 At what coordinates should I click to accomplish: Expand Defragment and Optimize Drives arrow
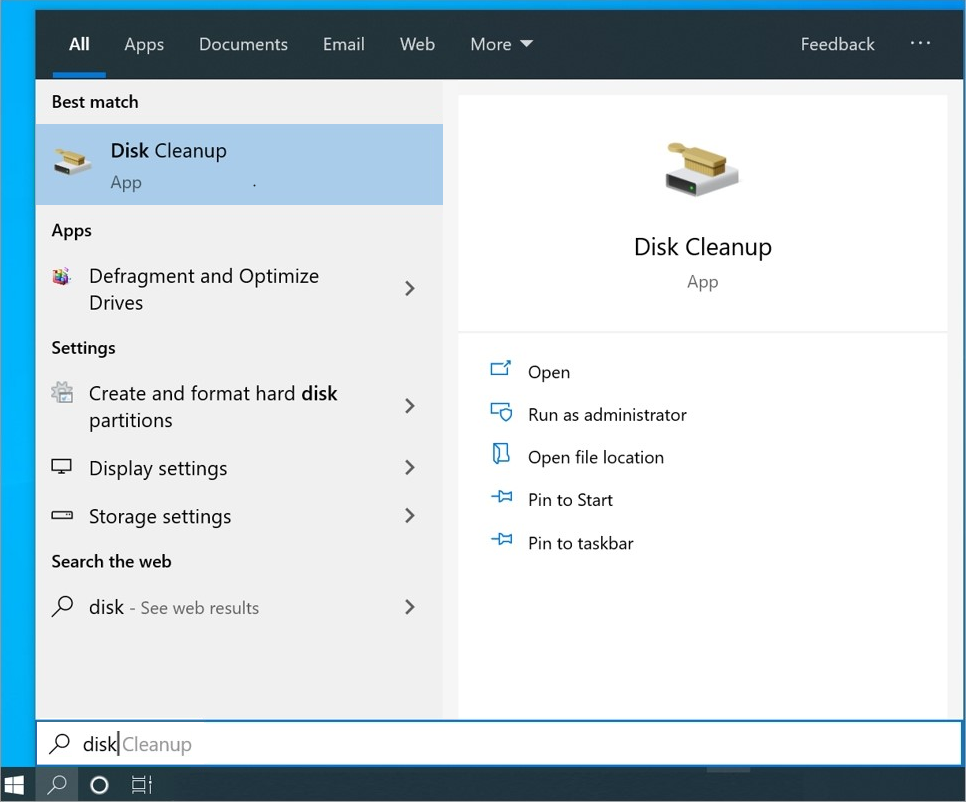point(409,289)
